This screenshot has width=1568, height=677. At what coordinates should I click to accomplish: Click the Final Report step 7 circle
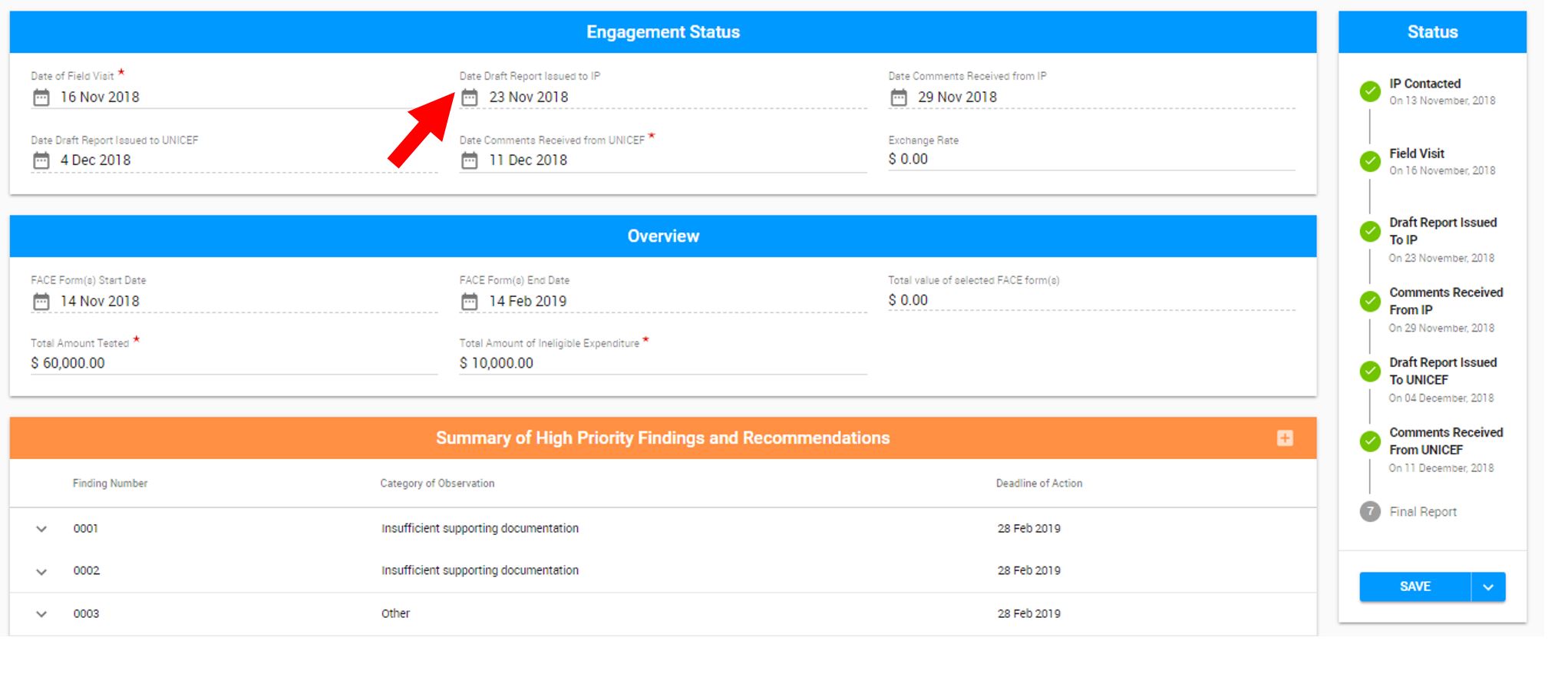1370,512
